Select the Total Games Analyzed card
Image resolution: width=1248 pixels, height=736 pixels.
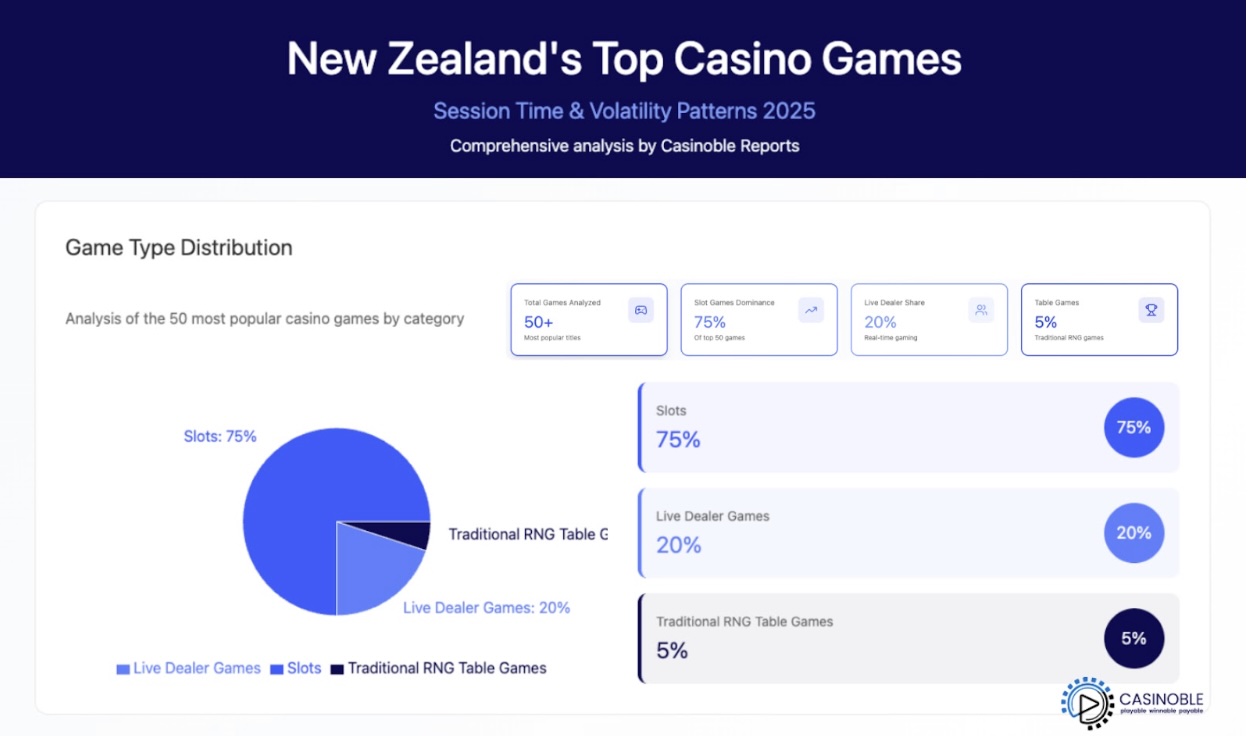click(x=588, y=320)
